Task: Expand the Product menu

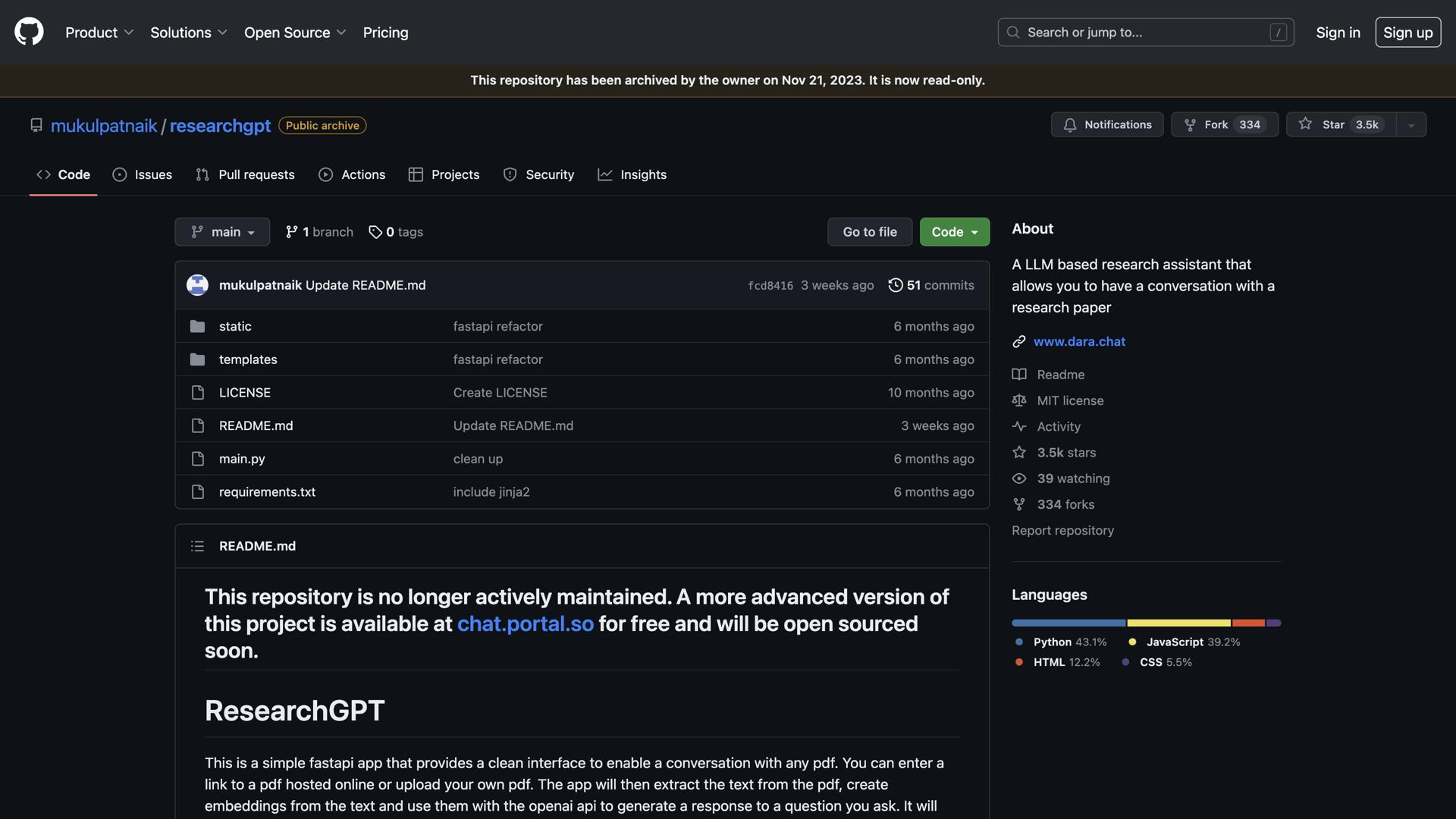Action: (x=99, y=33)
